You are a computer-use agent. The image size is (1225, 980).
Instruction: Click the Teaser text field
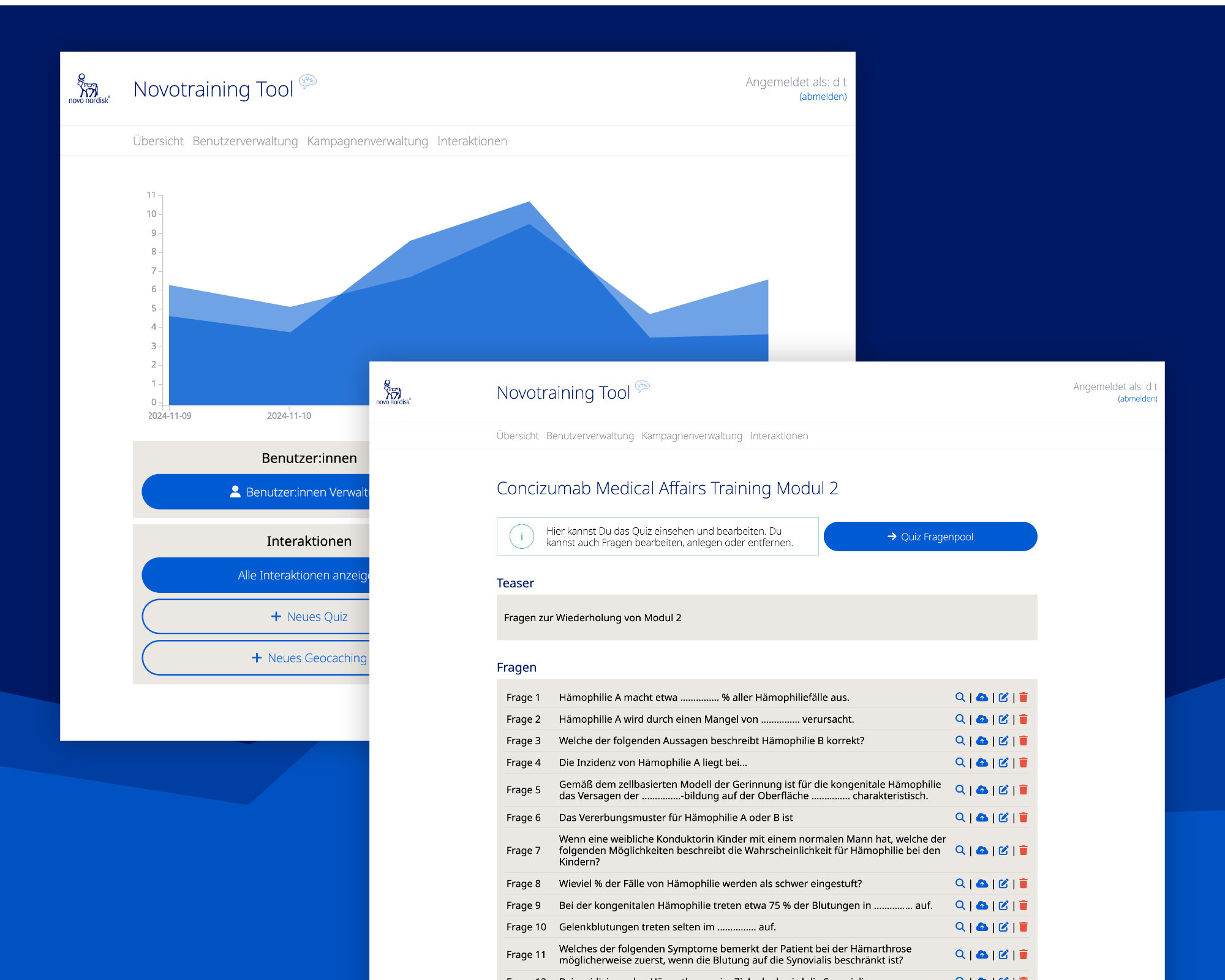767,617
